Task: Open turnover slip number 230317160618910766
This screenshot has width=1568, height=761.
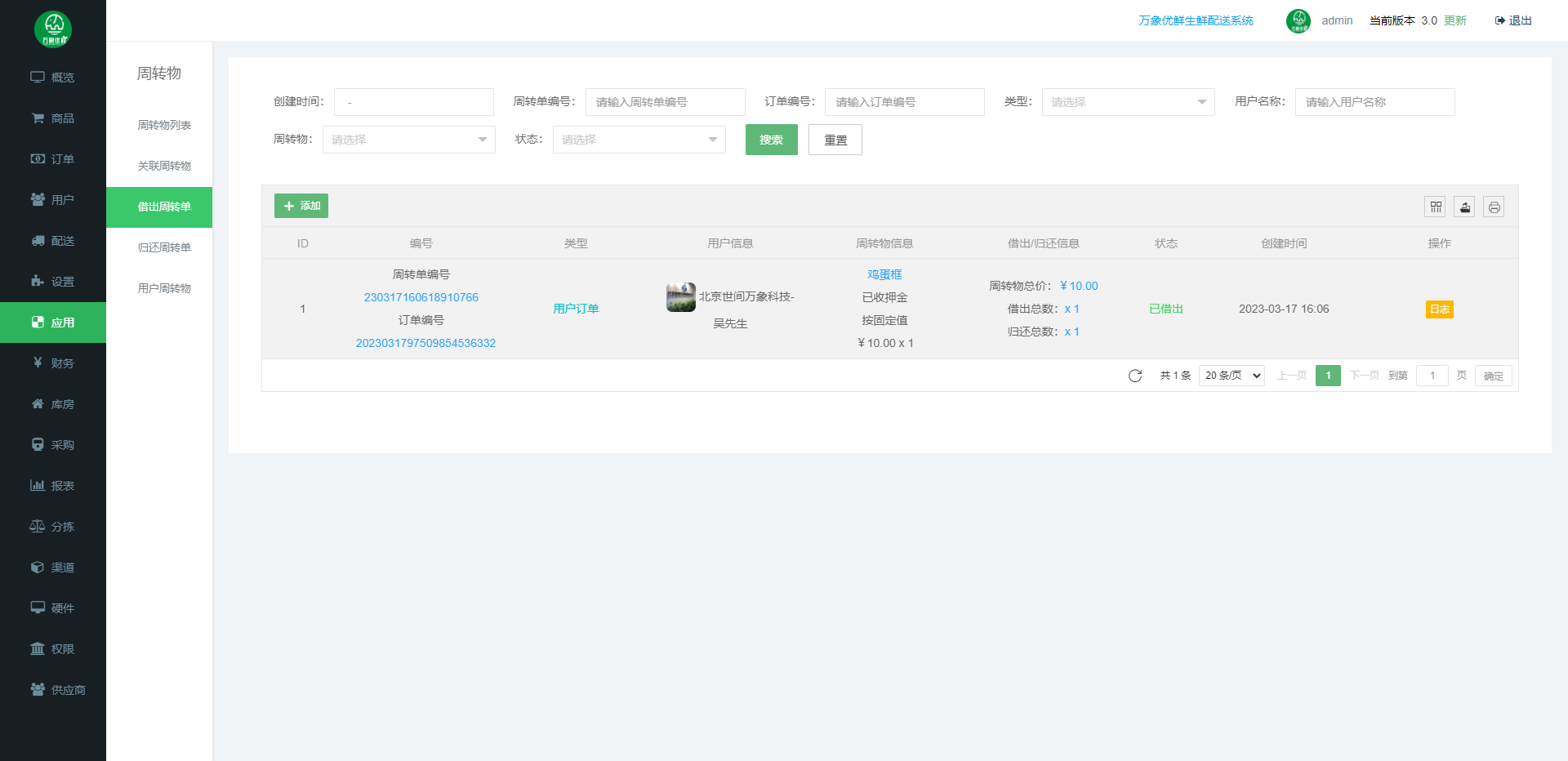Action: tap(421, 297)
